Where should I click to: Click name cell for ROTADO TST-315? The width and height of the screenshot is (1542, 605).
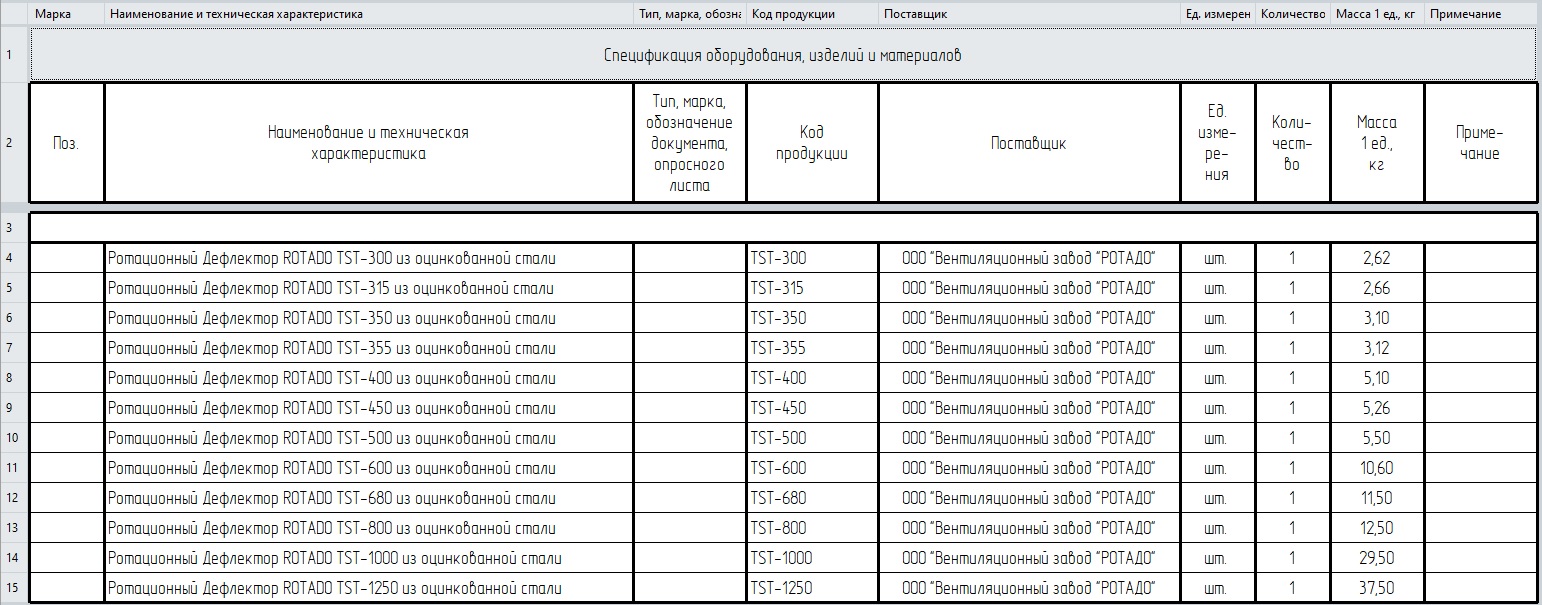tap(369, 288)
